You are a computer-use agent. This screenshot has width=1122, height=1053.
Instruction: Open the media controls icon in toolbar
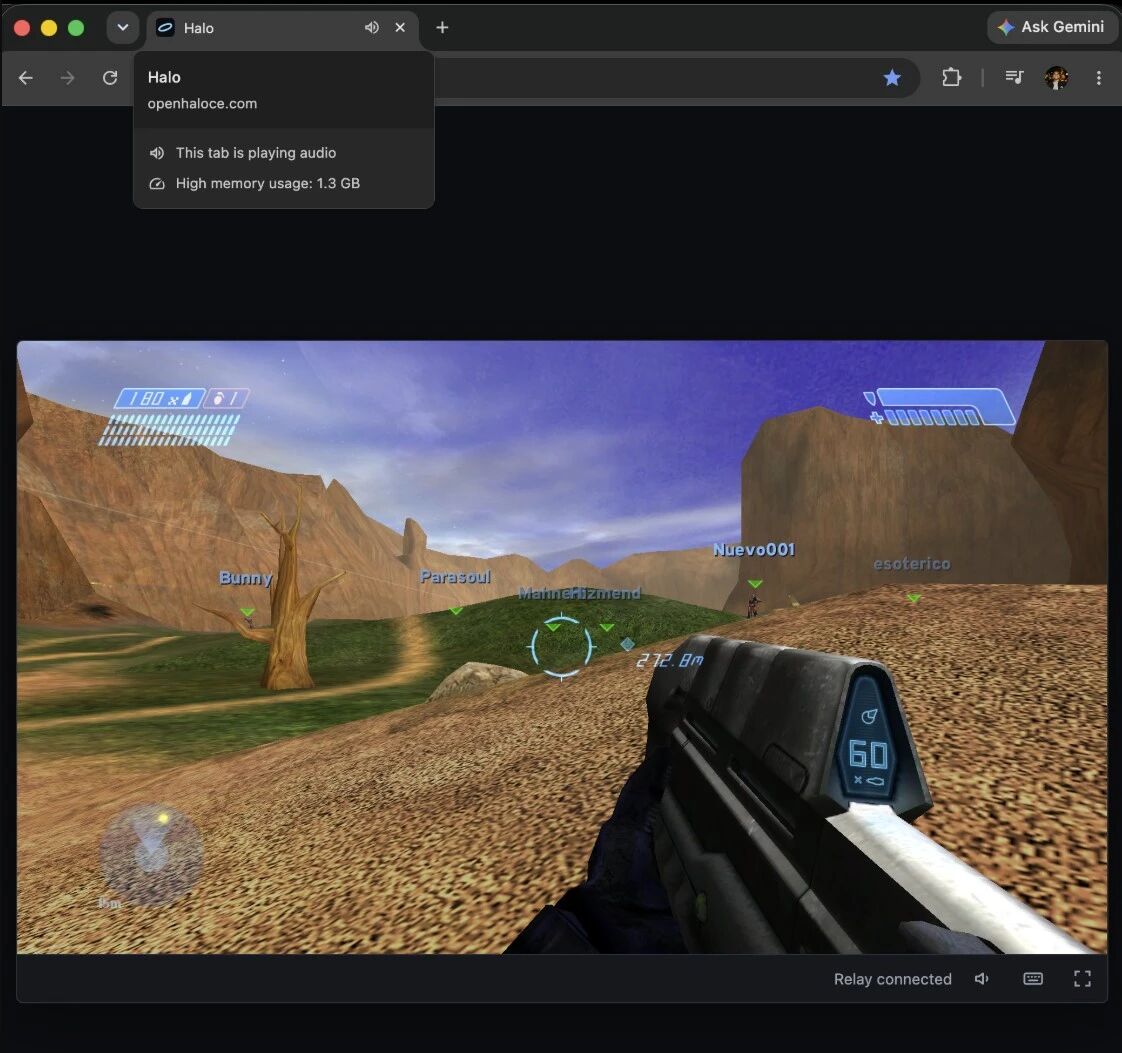[1014, 77]
